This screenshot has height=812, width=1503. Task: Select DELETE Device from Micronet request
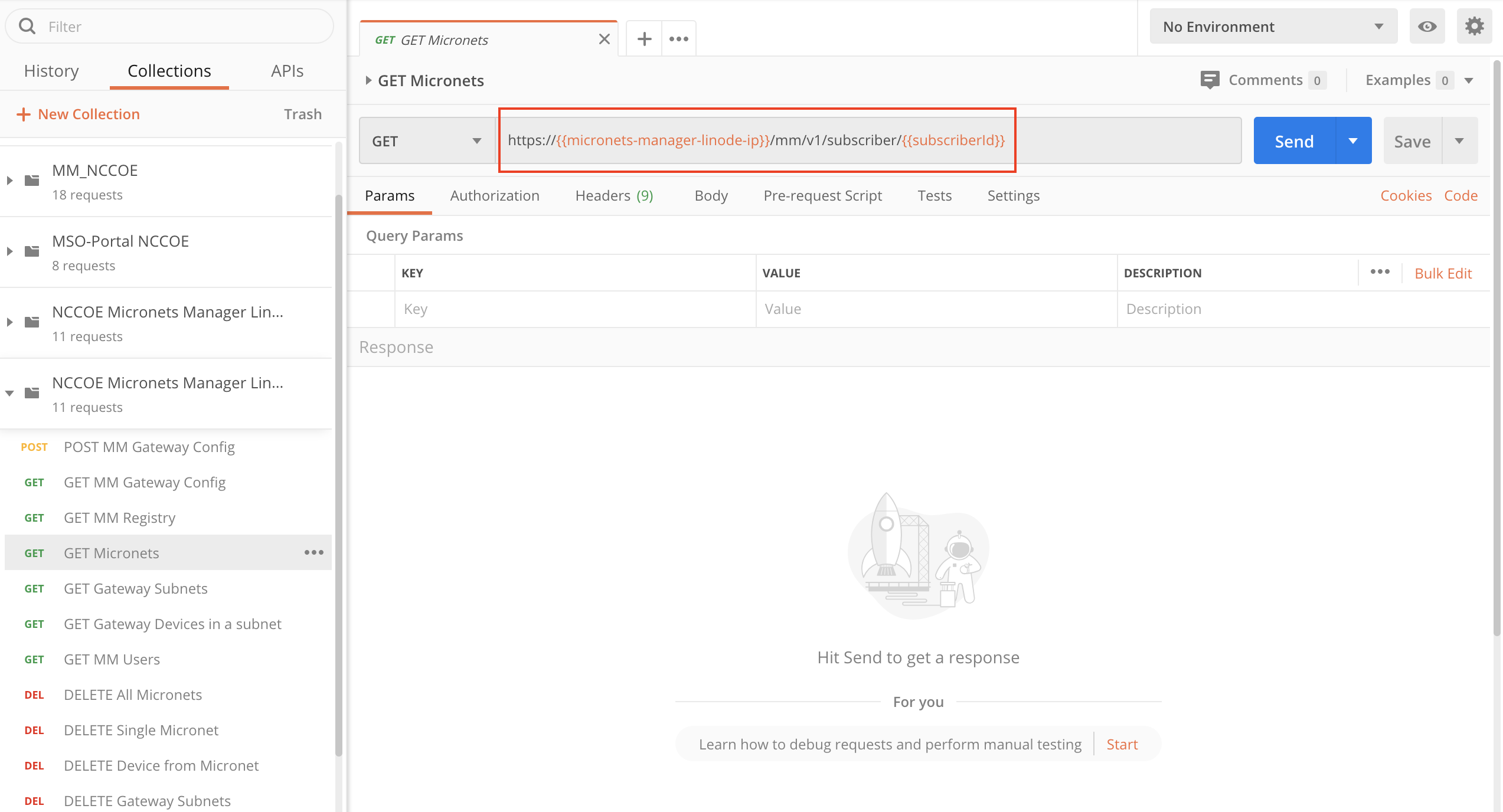point(168,765)
